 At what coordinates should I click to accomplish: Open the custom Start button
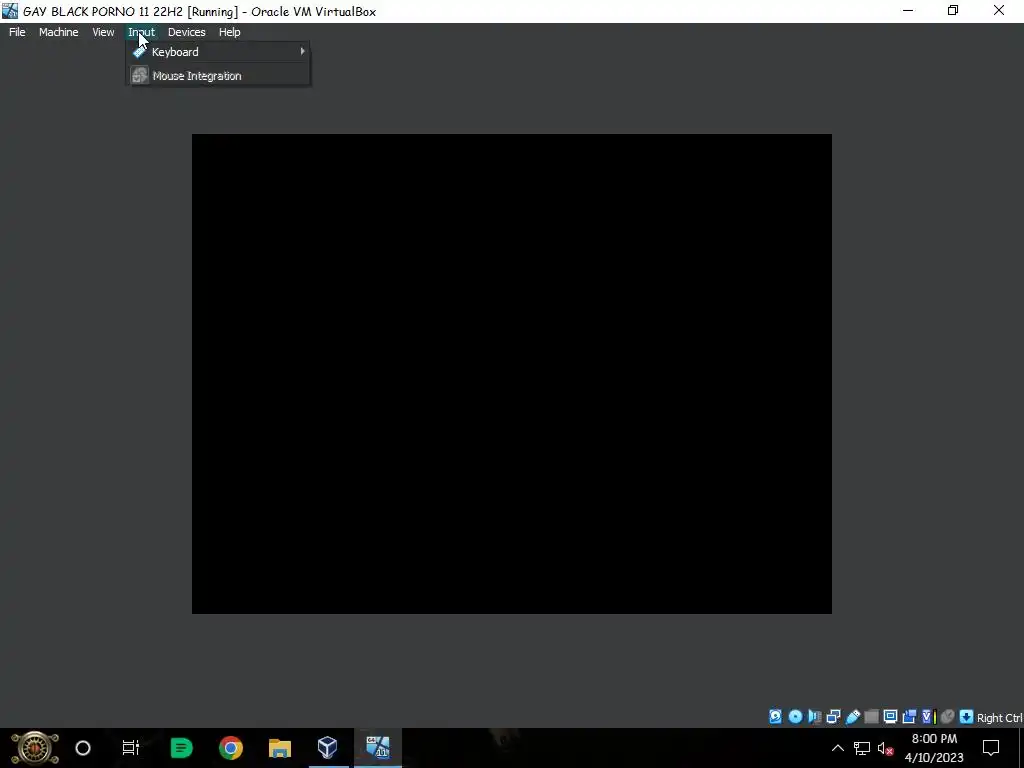(x=35, y=748)
